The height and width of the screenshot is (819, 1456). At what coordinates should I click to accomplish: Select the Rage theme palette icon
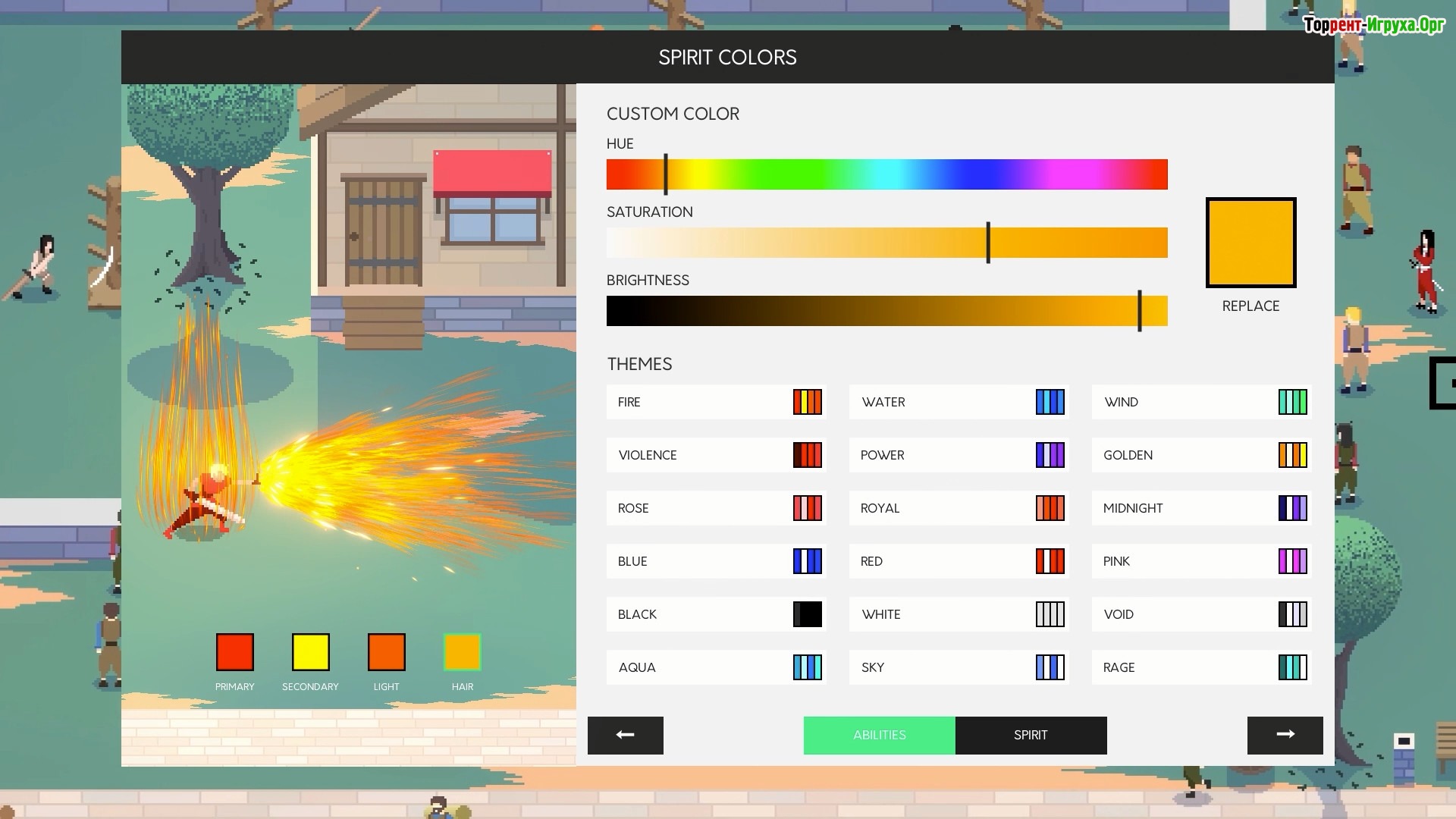(1292, 667)
